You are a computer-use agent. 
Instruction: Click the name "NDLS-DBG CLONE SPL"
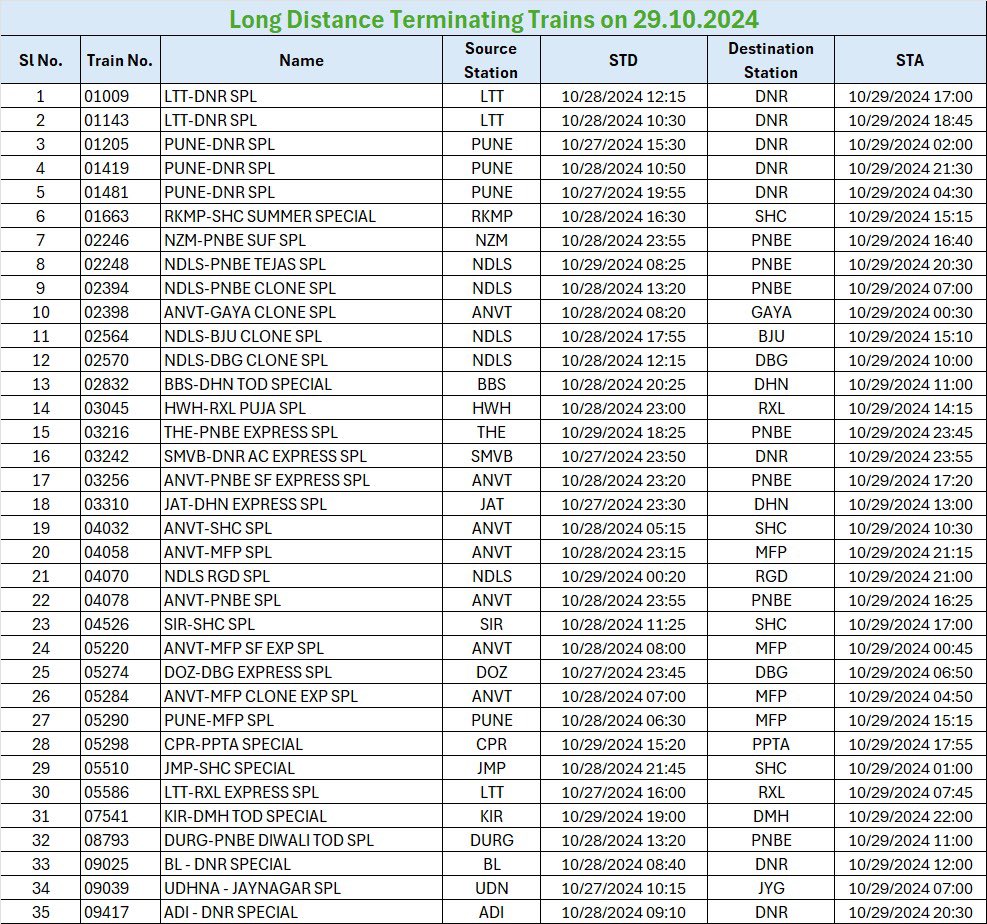[246, 360]
